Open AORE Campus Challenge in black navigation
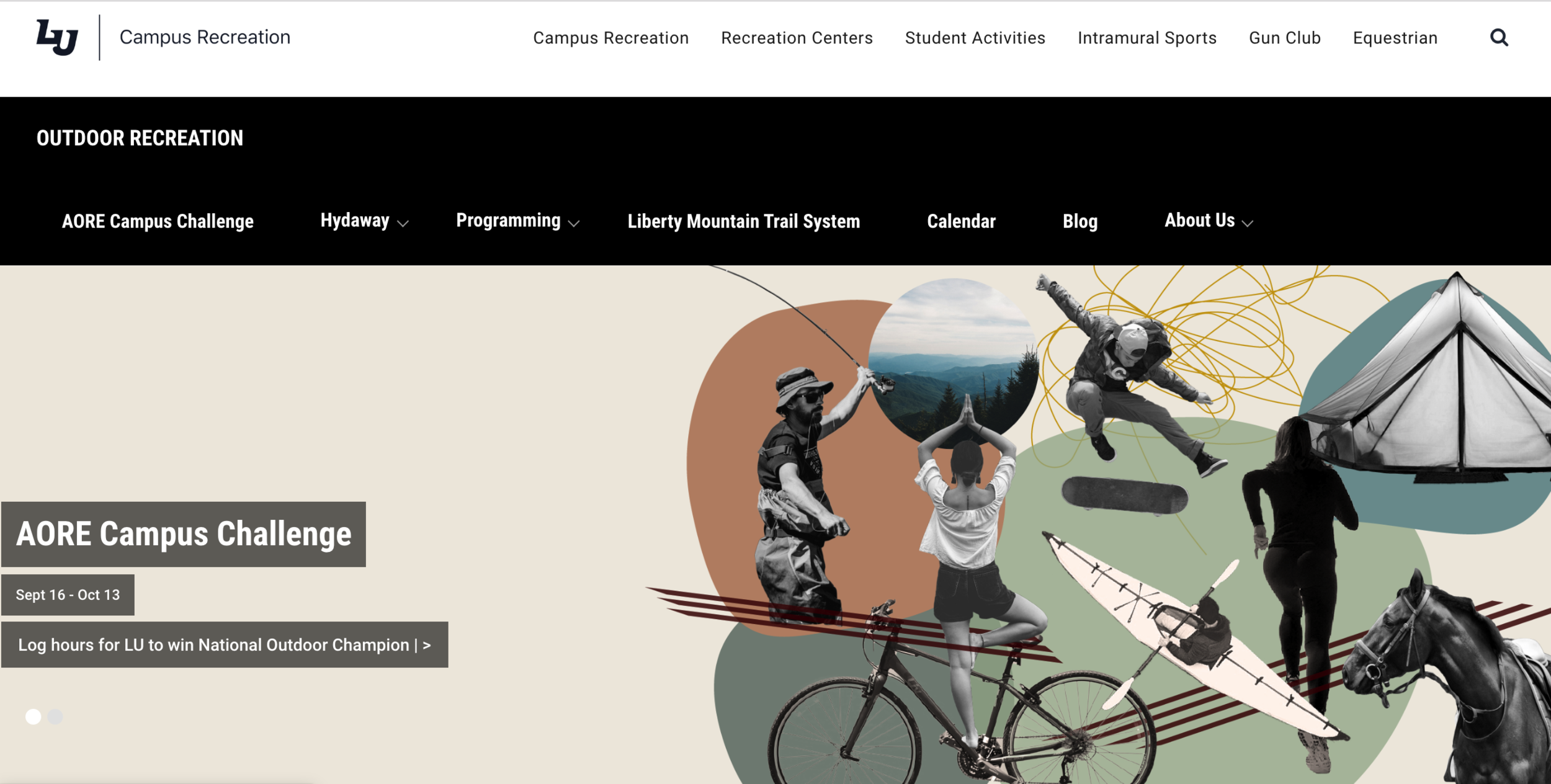This screenshot has width=1551, height=784. click(x=158, y=221)
